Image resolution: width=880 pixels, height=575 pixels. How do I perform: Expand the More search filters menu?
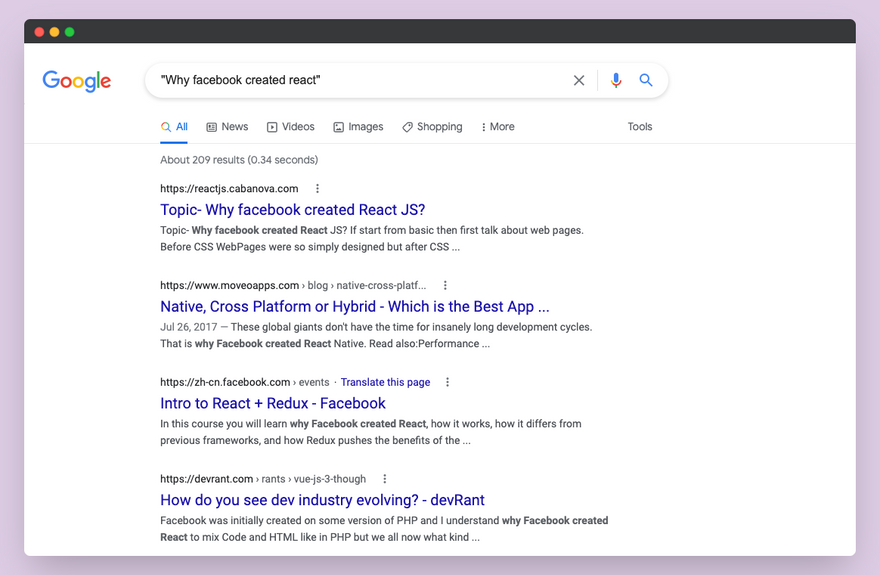point(497,127)
